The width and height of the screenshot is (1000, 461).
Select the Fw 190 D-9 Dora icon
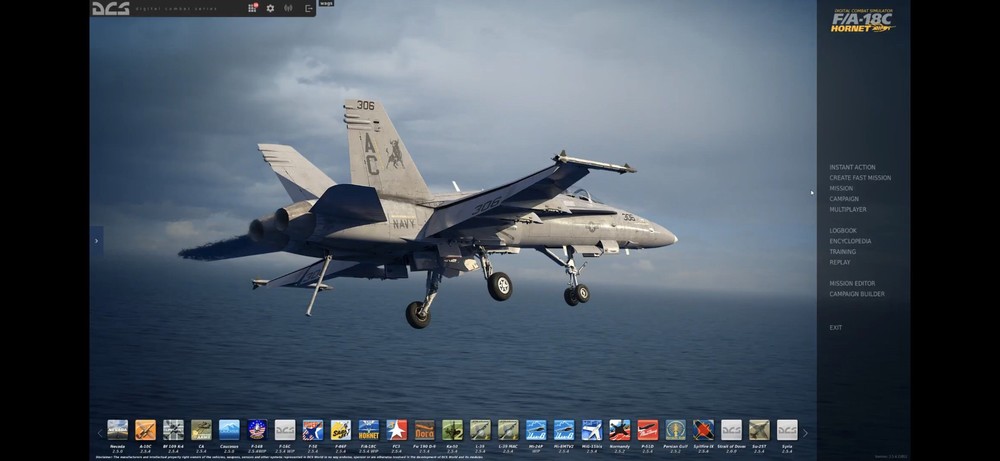(425, 430)
